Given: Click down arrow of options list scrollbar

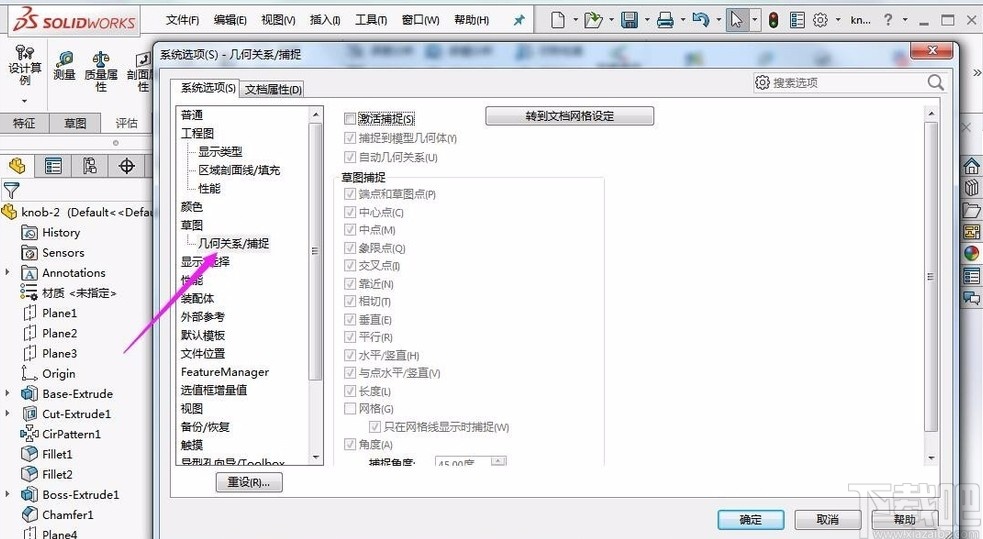Looking at the screenshot, I should (315, 458).
